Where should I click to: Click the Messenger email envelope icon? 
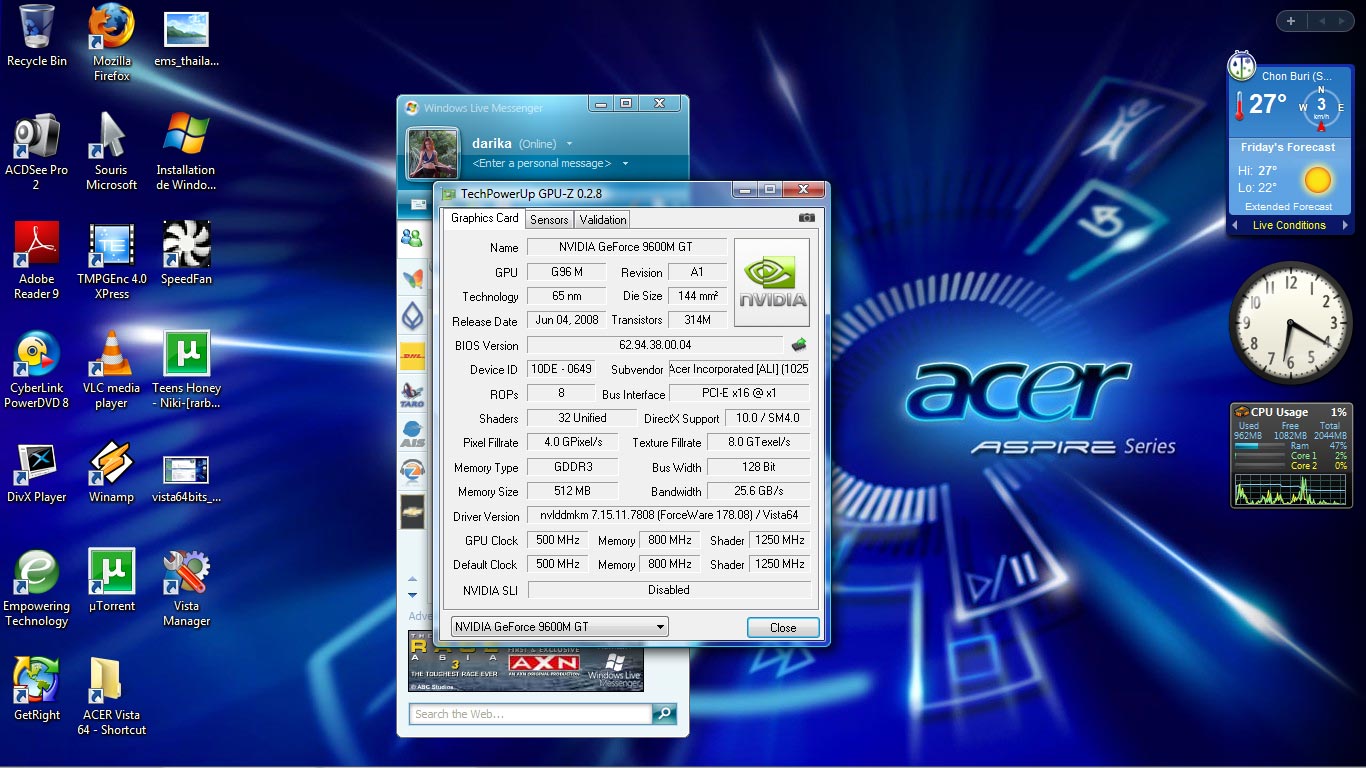coord(419,204)
